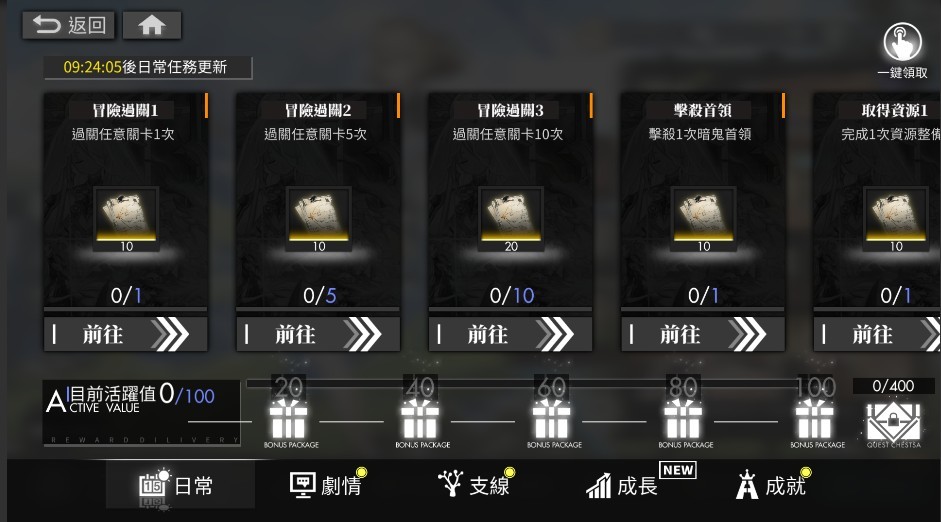Viewport: 941px width, 522px height.
Task: Click reward item thumbnail in 冒險過關3 card
Action: pyautogui.click(x=511, y=219)
